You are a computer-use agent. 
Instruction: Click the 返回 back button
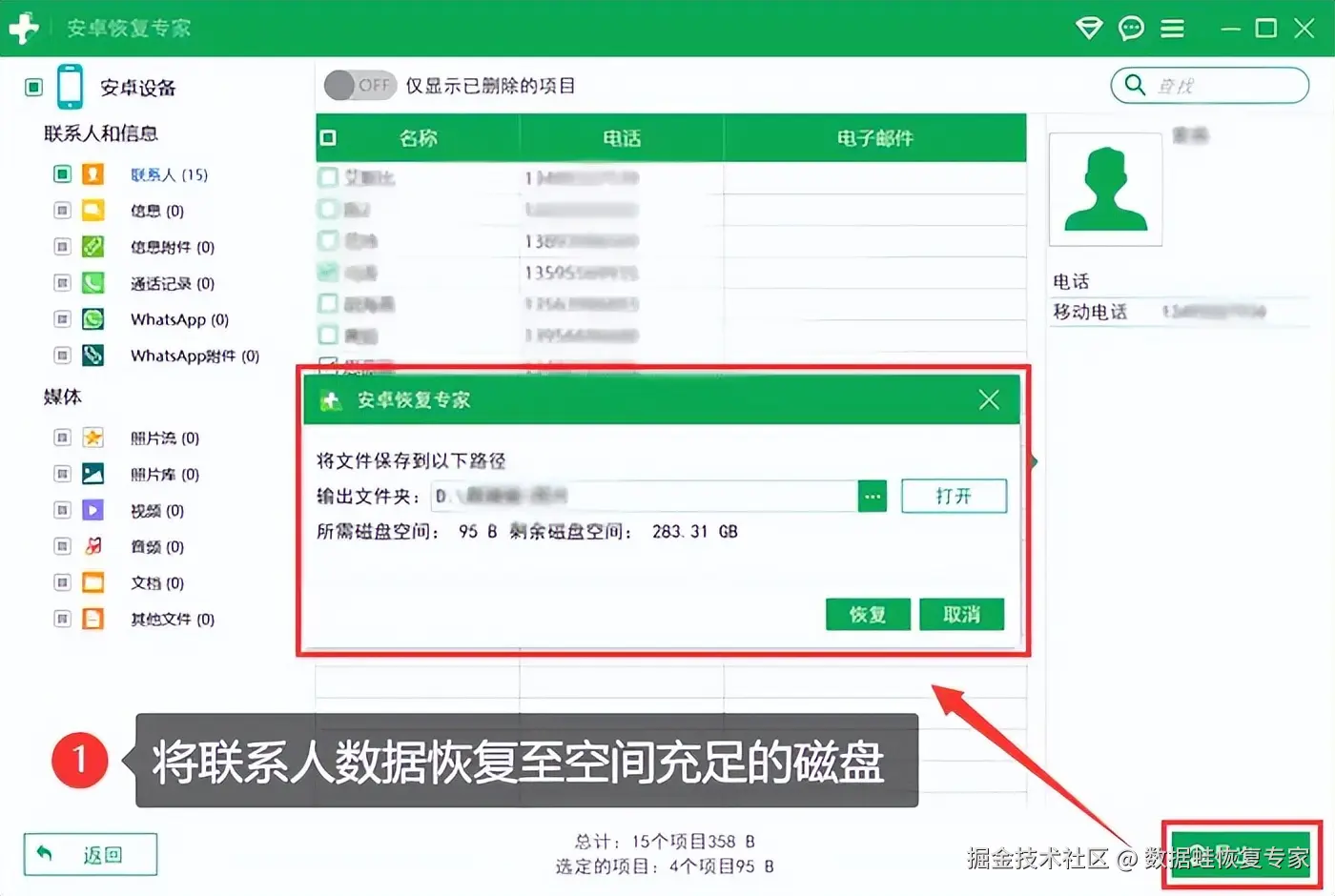point(91,854)
